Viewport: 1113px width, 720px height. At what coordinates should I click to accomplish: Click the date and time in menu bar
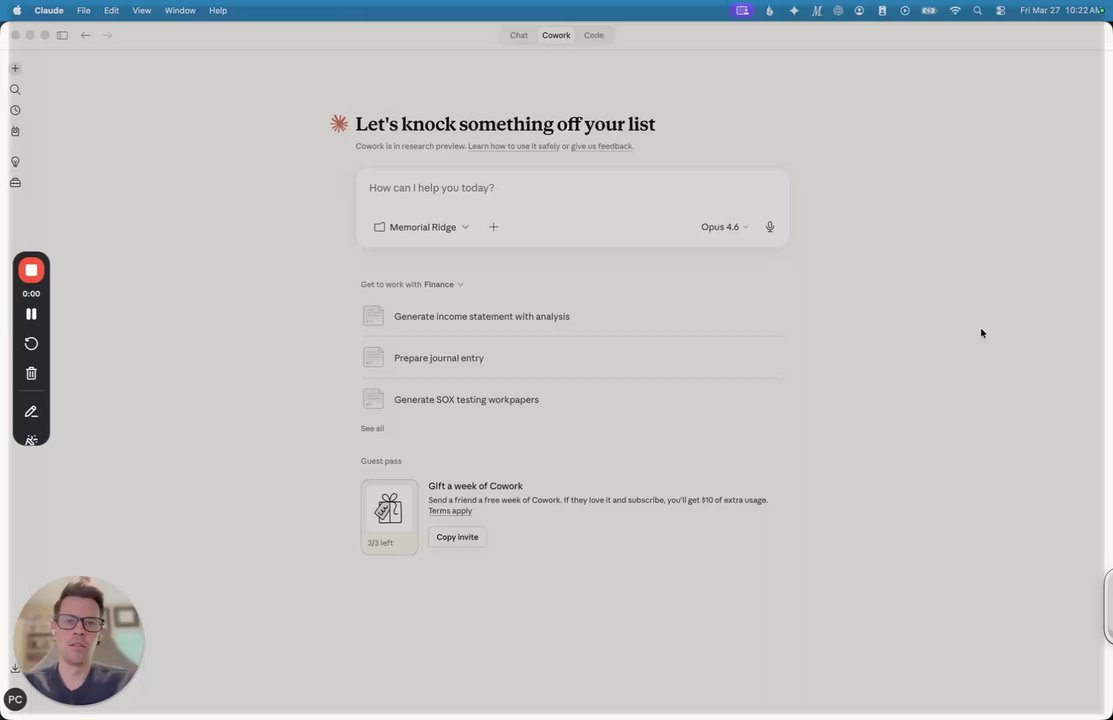(x=1061, y=11)
